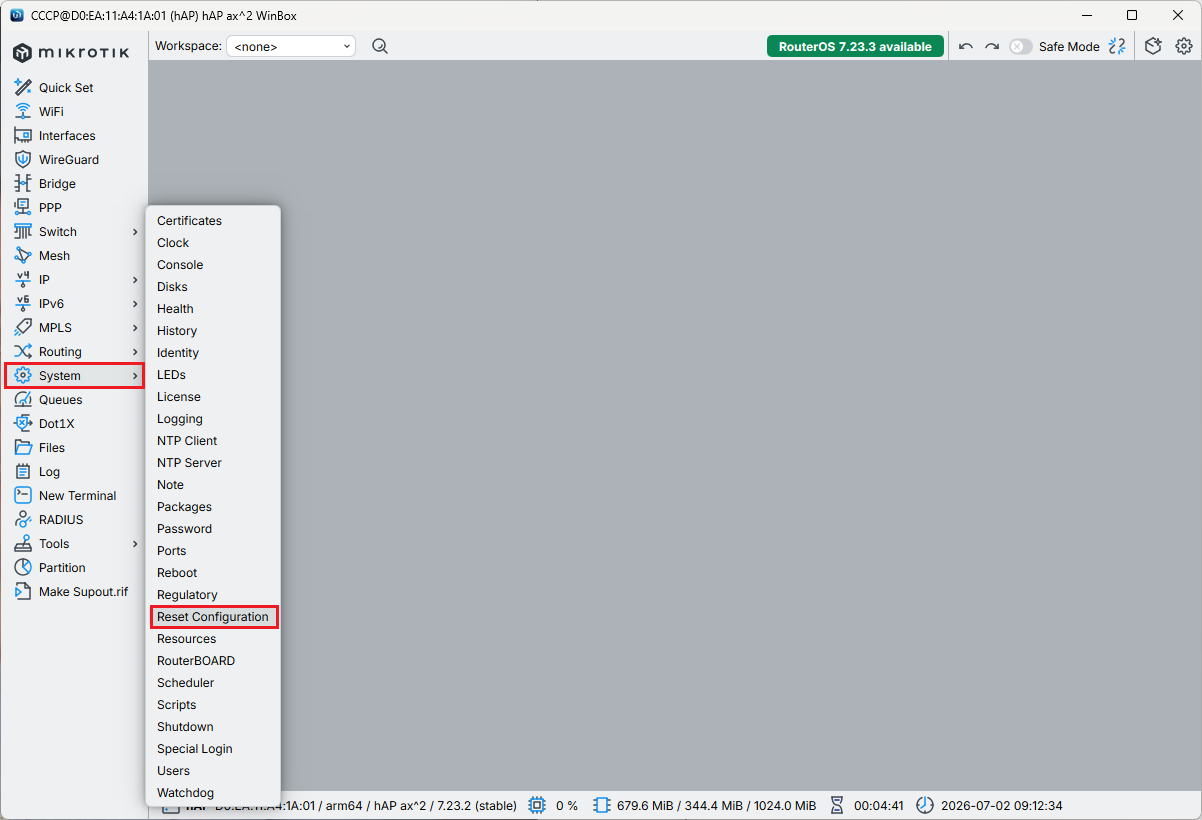The width and height of the screenshot is (1202, 820).
Task: Select Health menu item
Action: coord(175,309)
